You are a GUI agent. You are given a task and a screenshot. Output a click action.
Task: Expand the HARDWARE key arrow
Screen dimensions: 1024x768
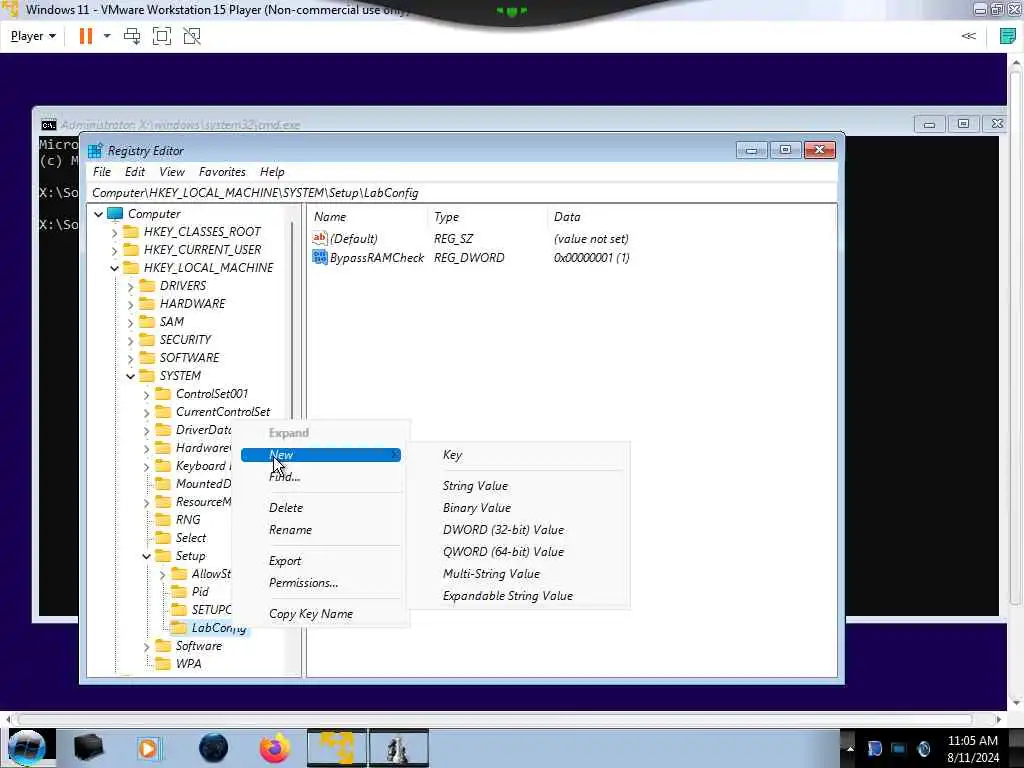point(131,304)
